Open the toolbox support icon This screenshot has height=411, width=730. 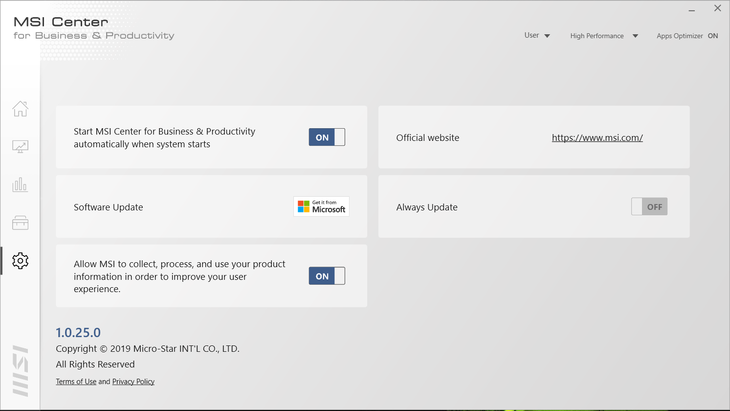coord(20,222)
